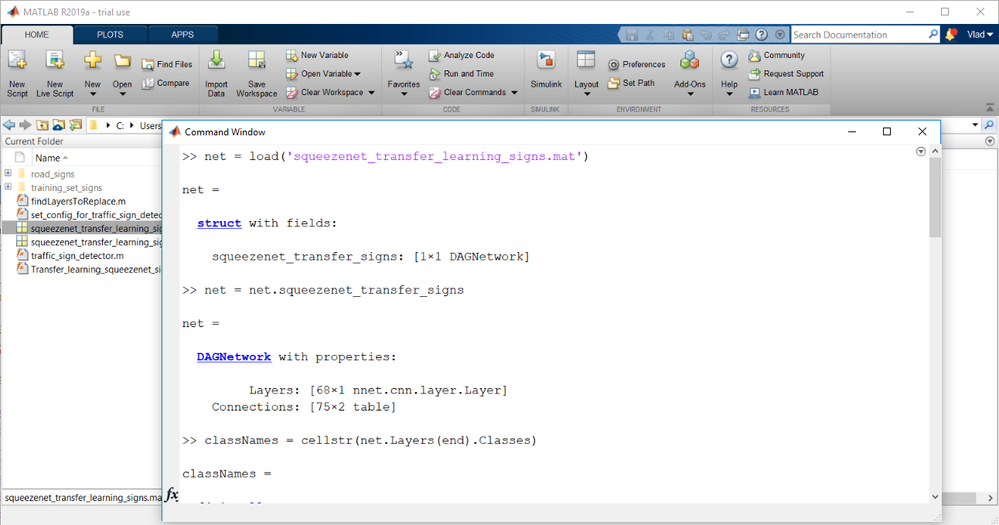Click the Browse for folder icon
This screenshot has width=999, height=525.
pos(59,125)
